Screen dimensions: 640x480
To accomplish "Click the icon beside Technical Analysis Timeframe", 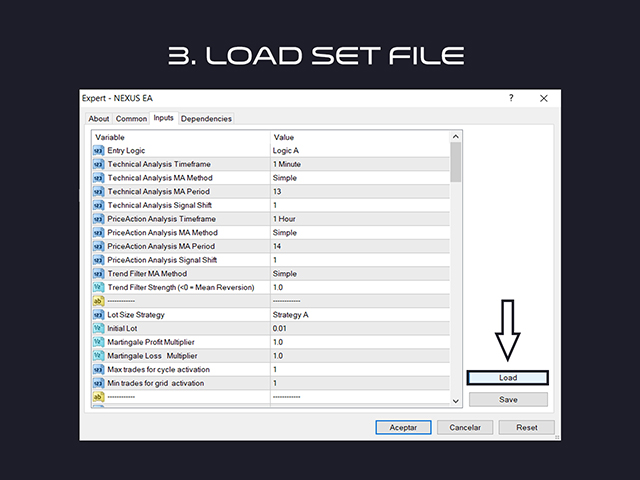I will click(x=98, y=164).
